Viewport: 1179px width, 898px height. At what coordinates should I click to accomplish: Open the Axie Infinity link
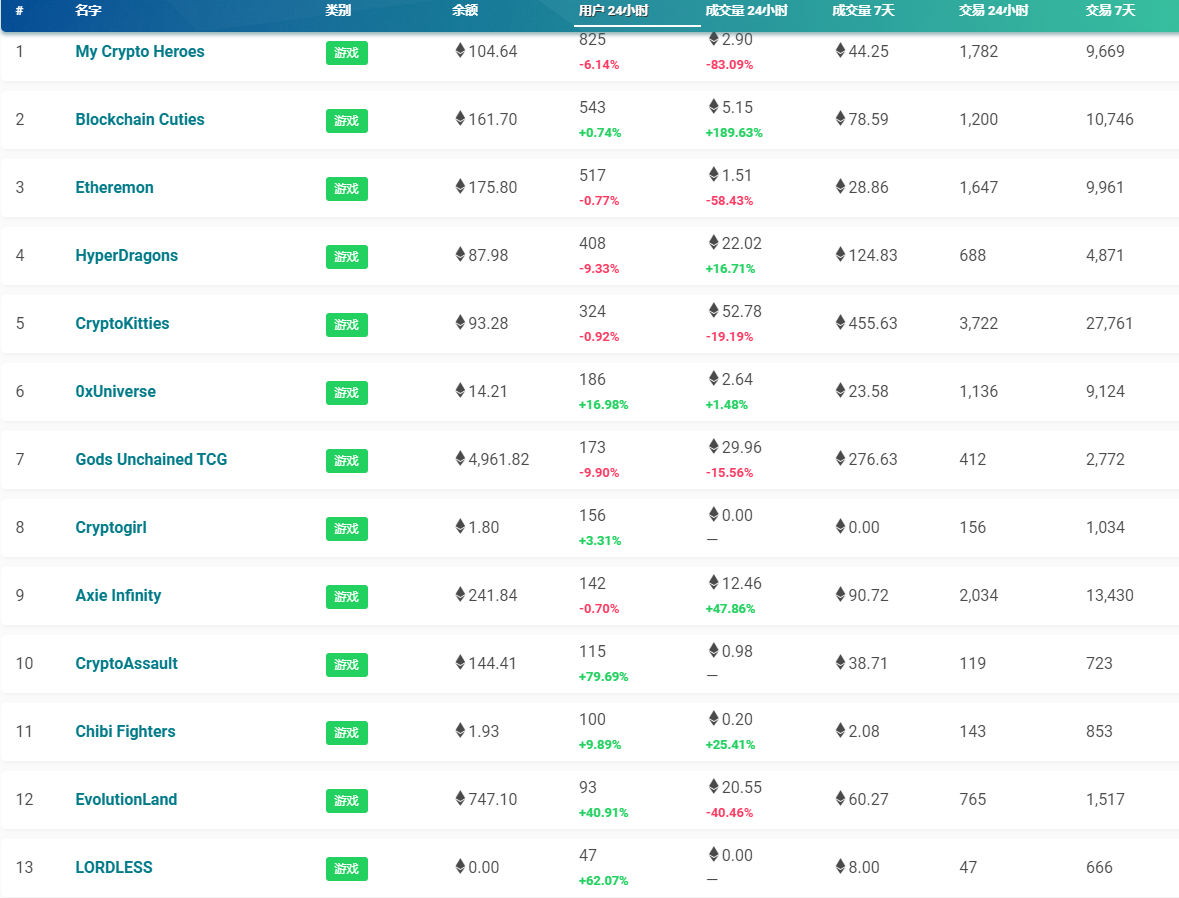click(118, 596)
